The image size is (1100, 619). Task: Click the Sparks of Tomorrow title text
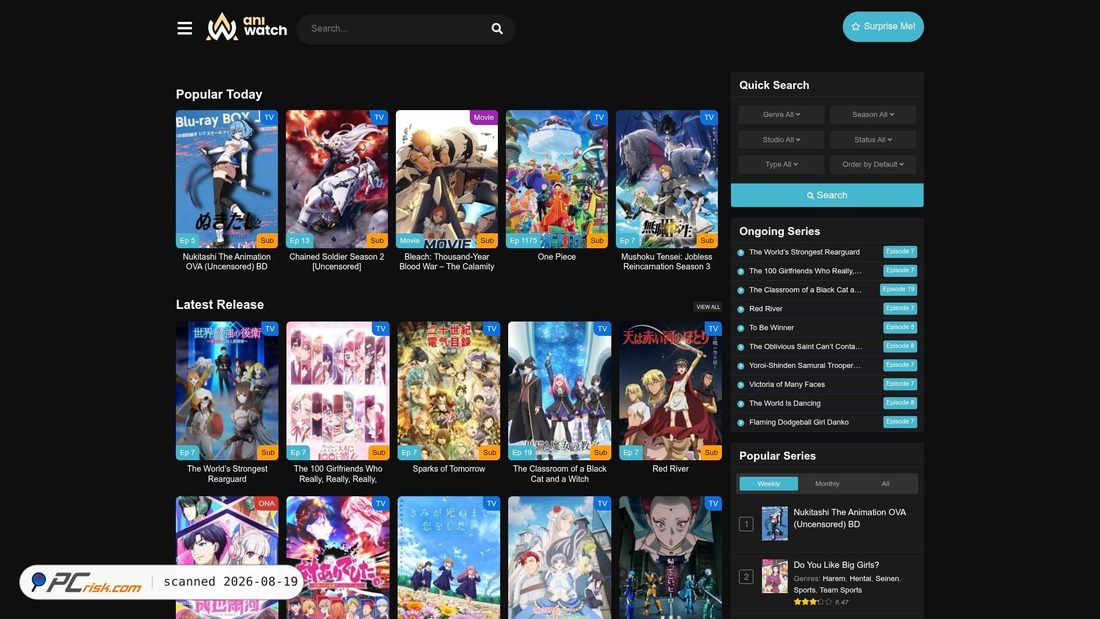coord(449,469)
